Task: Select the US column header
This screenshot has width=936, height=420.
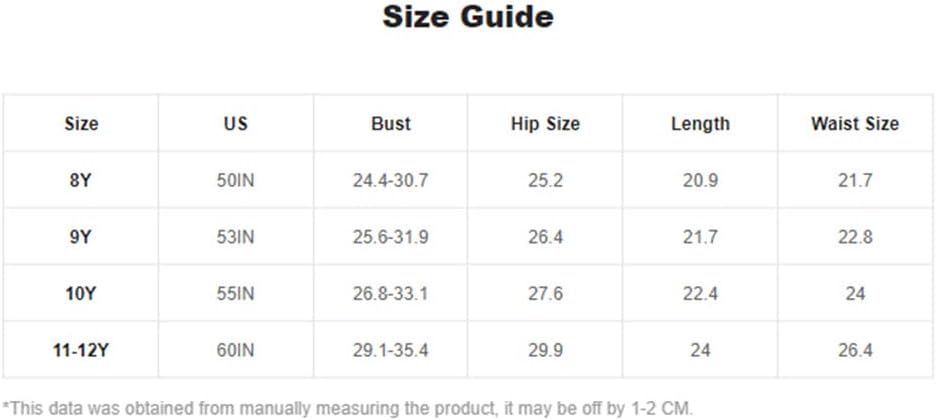Action: pos(235,123)
